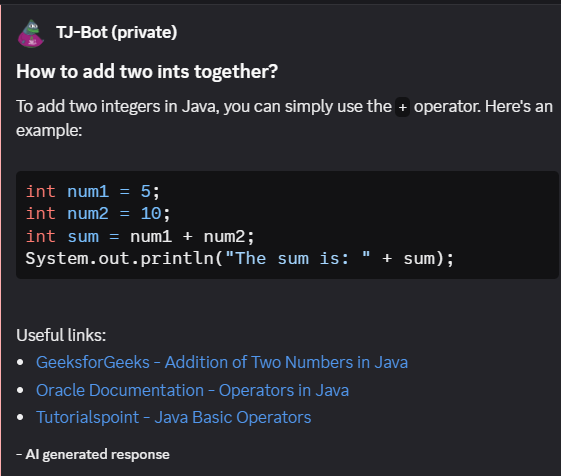
Task: Click the bullet beside the Tutorialspoint link
Action: pos(20,417)
